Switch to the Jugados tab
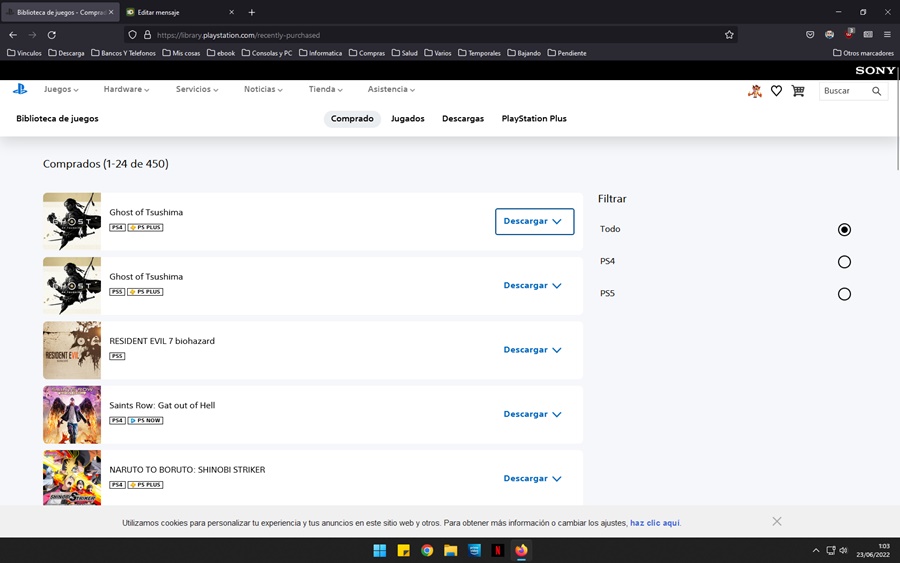 tap(408, 119)
